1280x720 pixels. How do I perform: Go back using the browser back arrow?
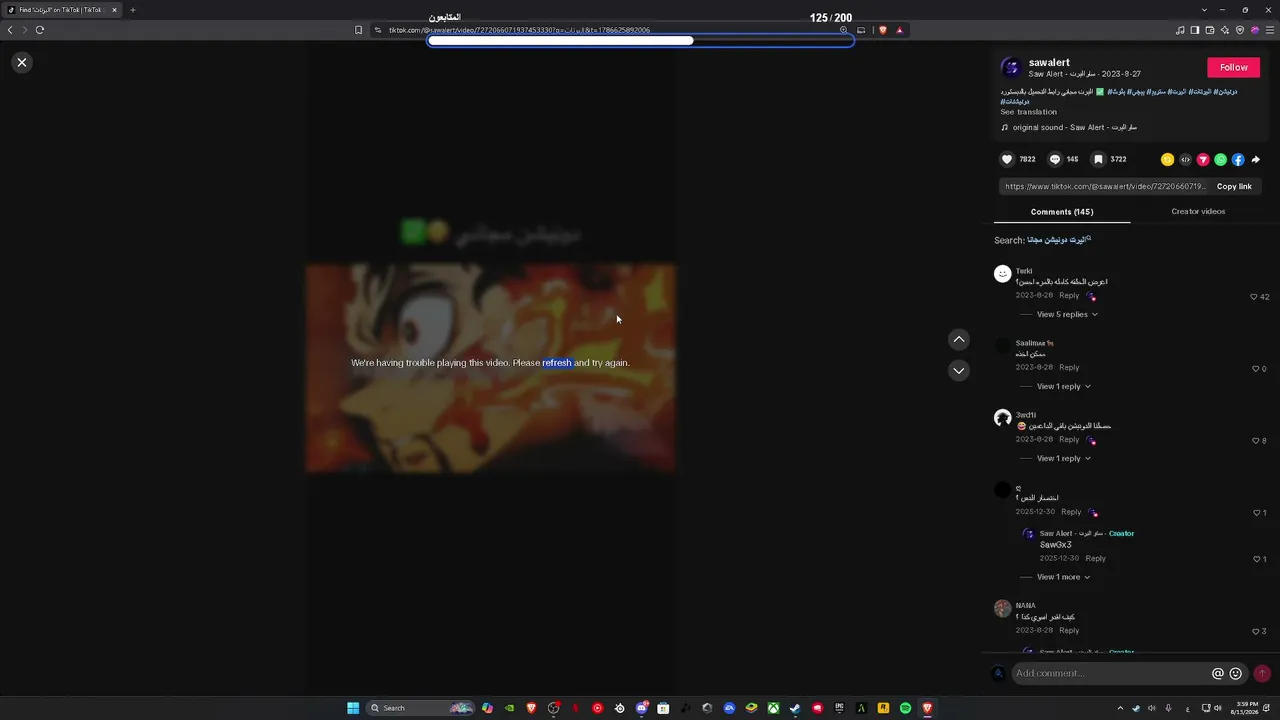pyautogui.click(x=10, y=30)
